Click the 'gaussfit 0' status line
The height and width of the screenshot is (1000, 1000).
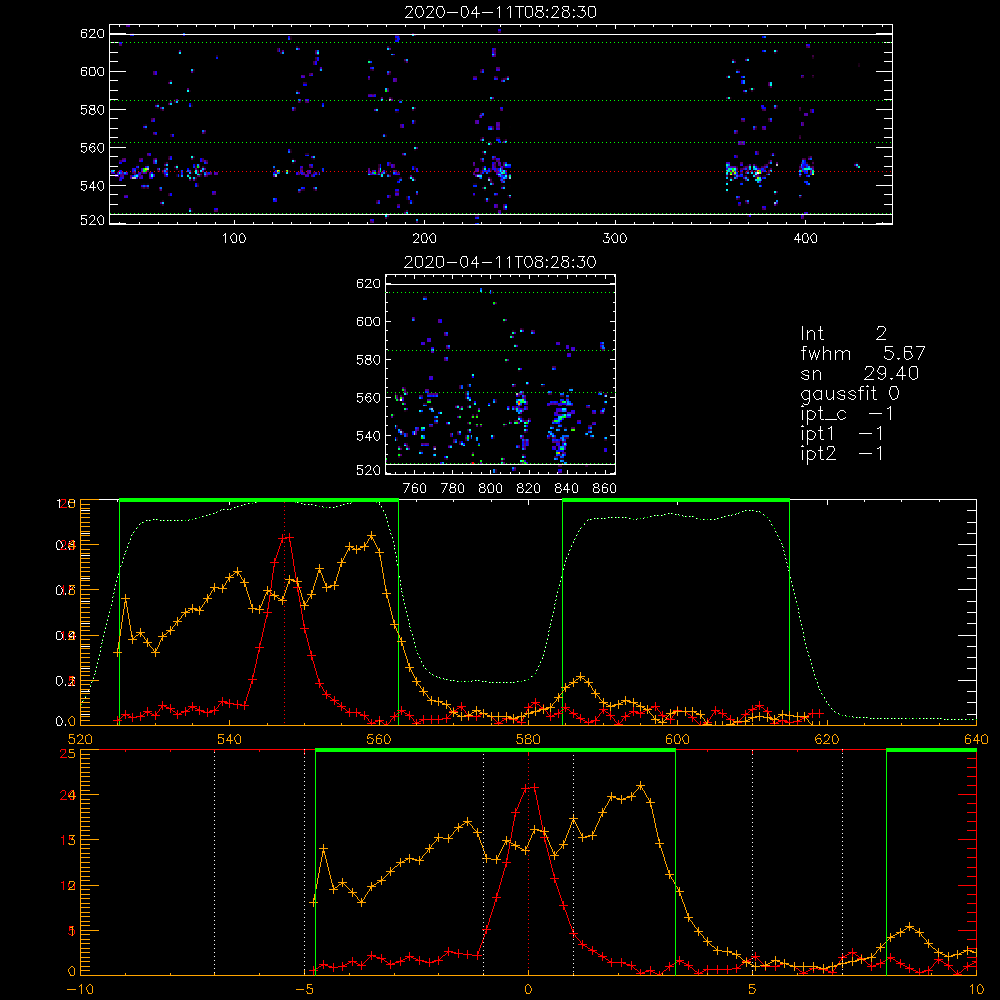[x=849, y=393]
